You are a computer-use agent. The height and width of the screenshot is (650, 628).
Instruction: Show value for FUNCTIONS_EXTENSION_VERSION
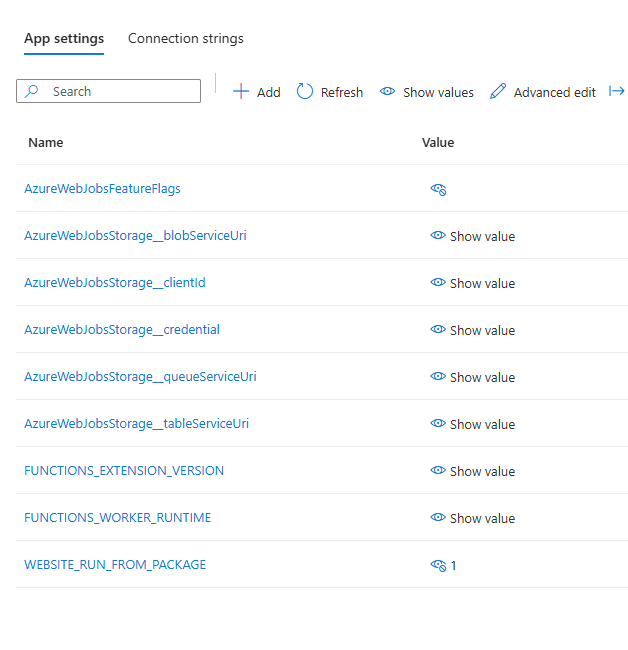(473, 471)
